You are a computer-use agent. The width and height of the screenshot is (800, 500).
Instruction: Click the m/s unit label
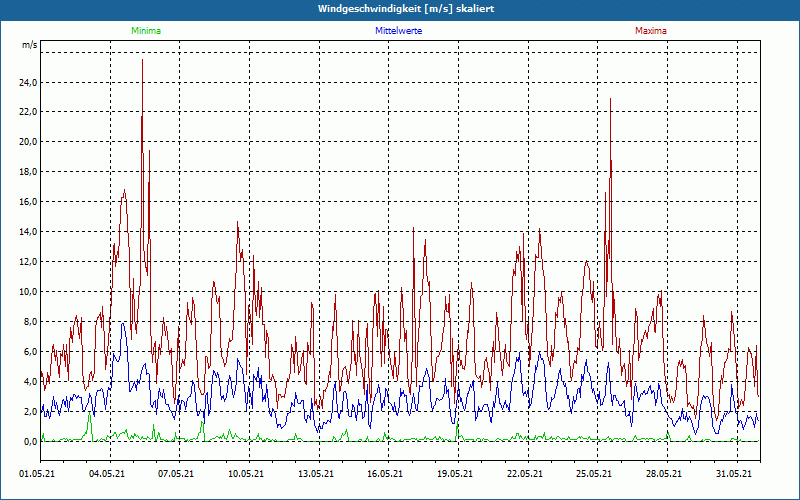pyautogui.click(x=30, y=45)
